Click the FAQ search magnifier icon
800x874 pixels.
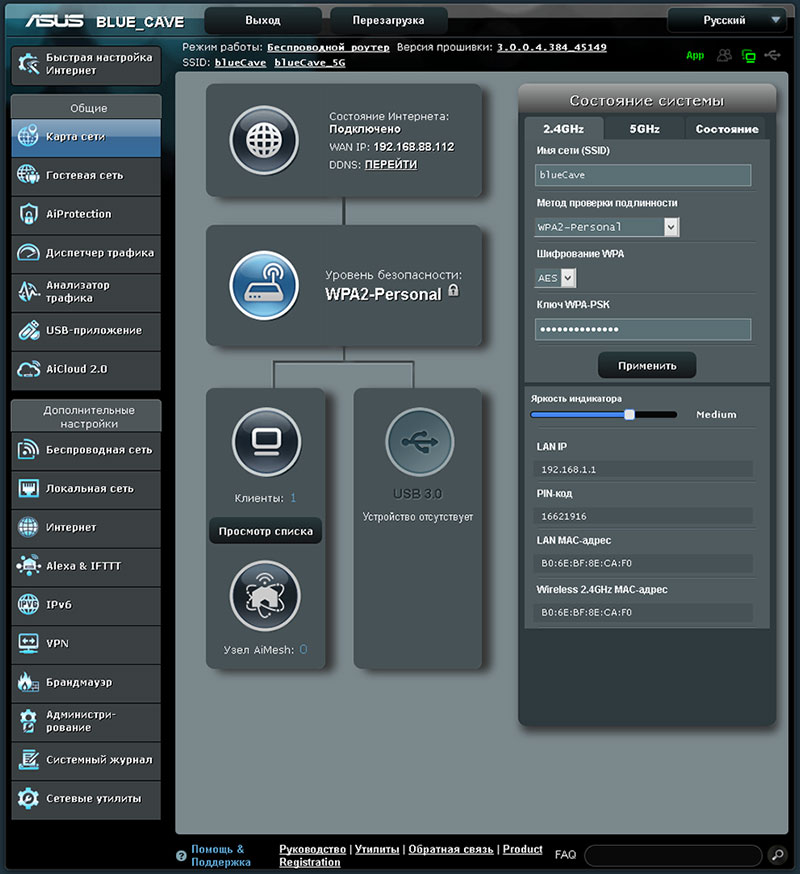[x=778, y=854]
